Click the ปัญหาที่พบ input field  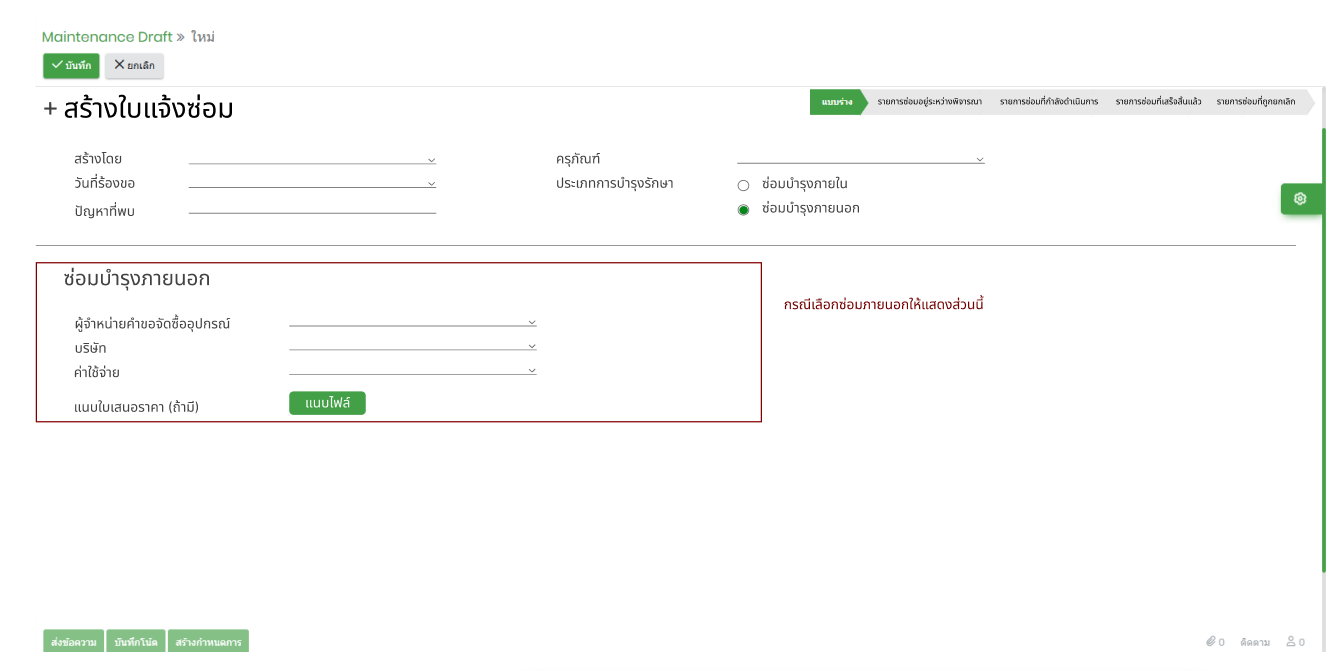[312, 208]
